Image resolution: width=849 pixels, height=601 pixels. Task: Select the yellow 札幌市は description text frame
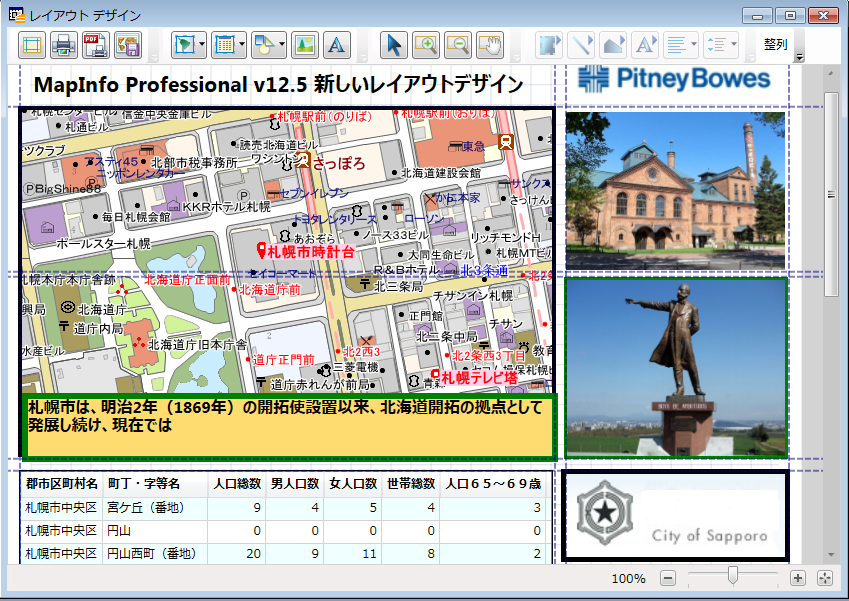click(x=290, y=426)
